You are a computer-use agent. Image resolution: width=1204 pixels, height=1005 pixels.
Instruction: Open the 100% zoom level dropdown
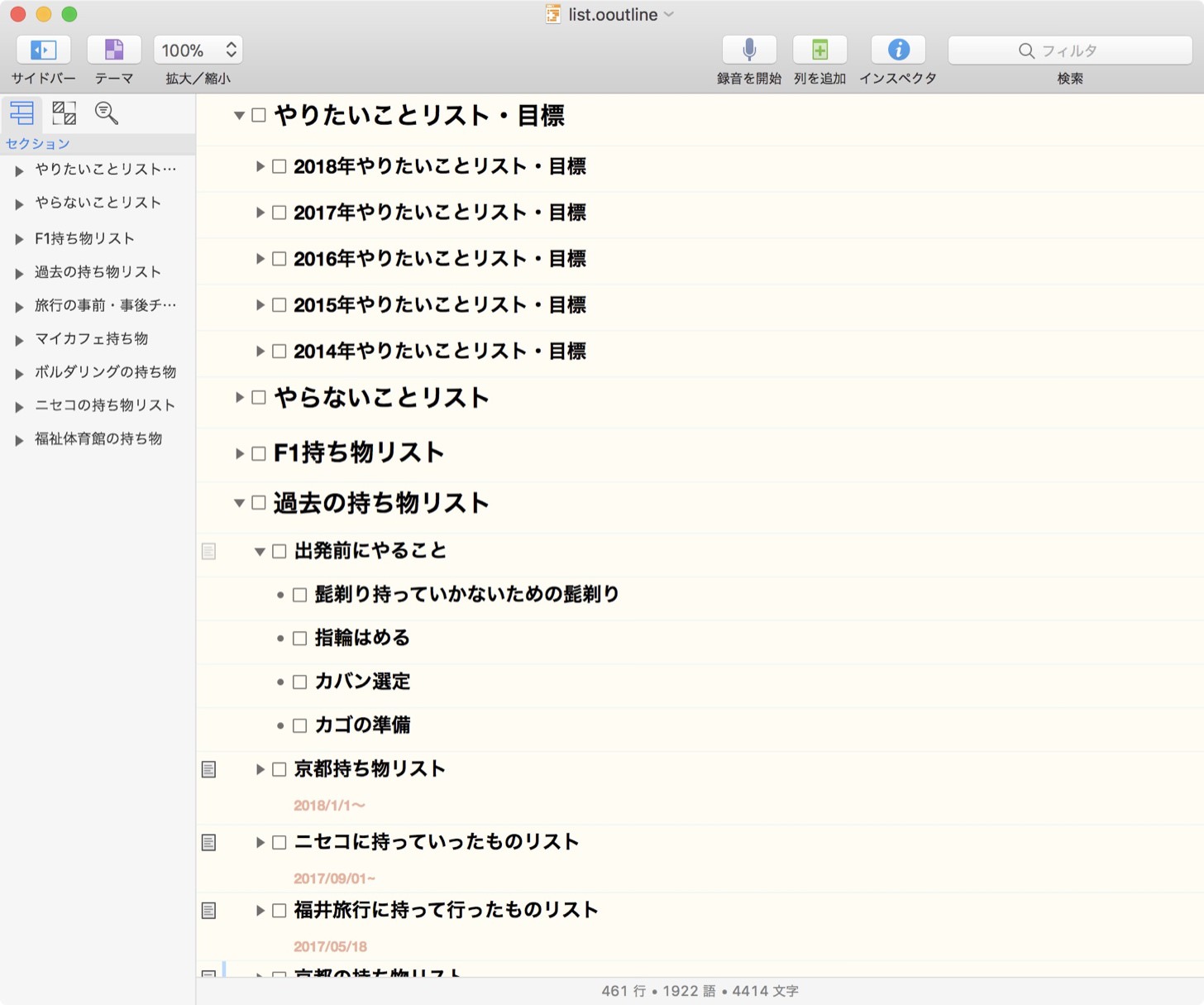point(198,50)
